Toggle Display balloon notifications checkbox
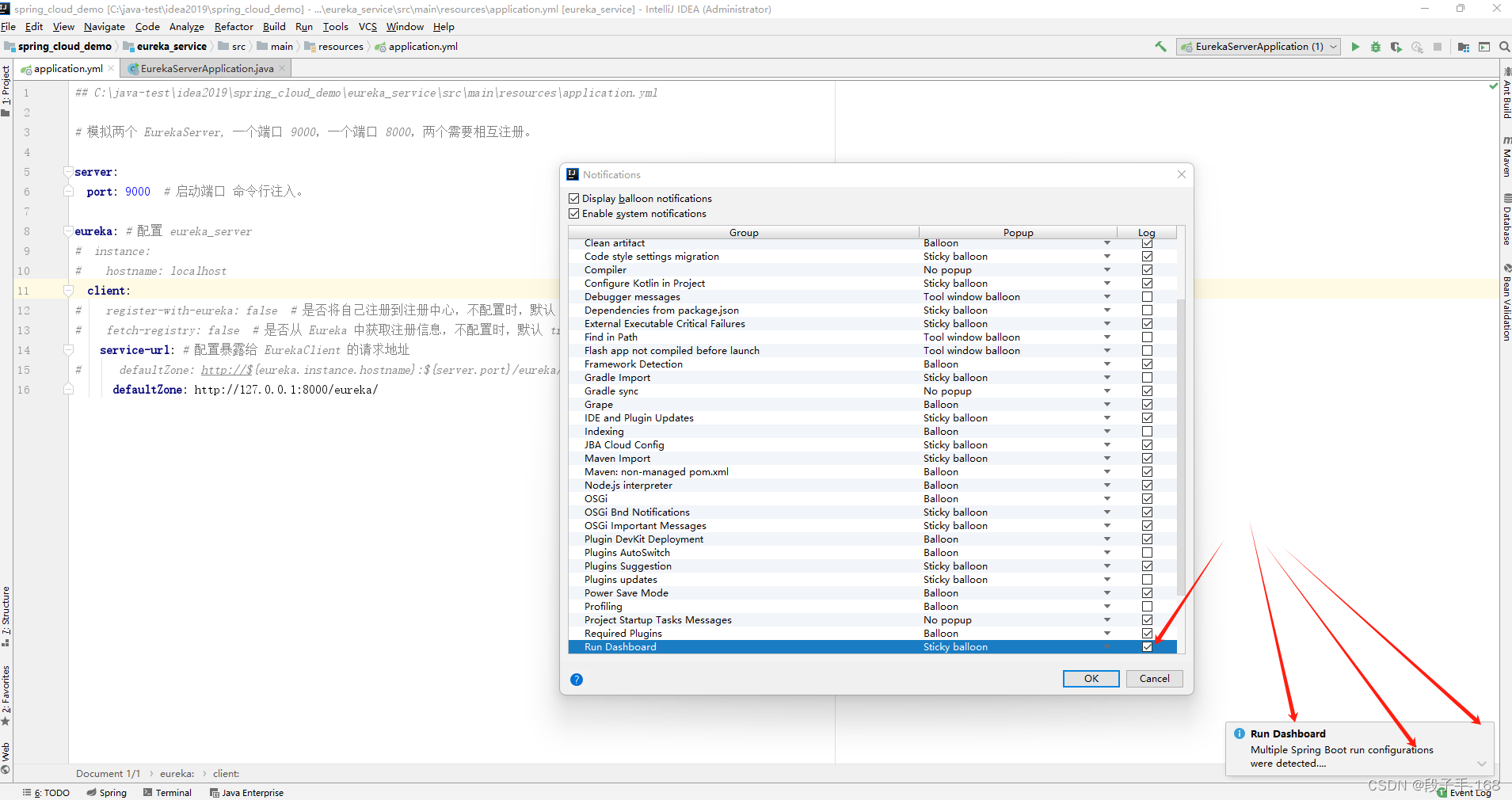1512x800 pixels. pos(574,198)
